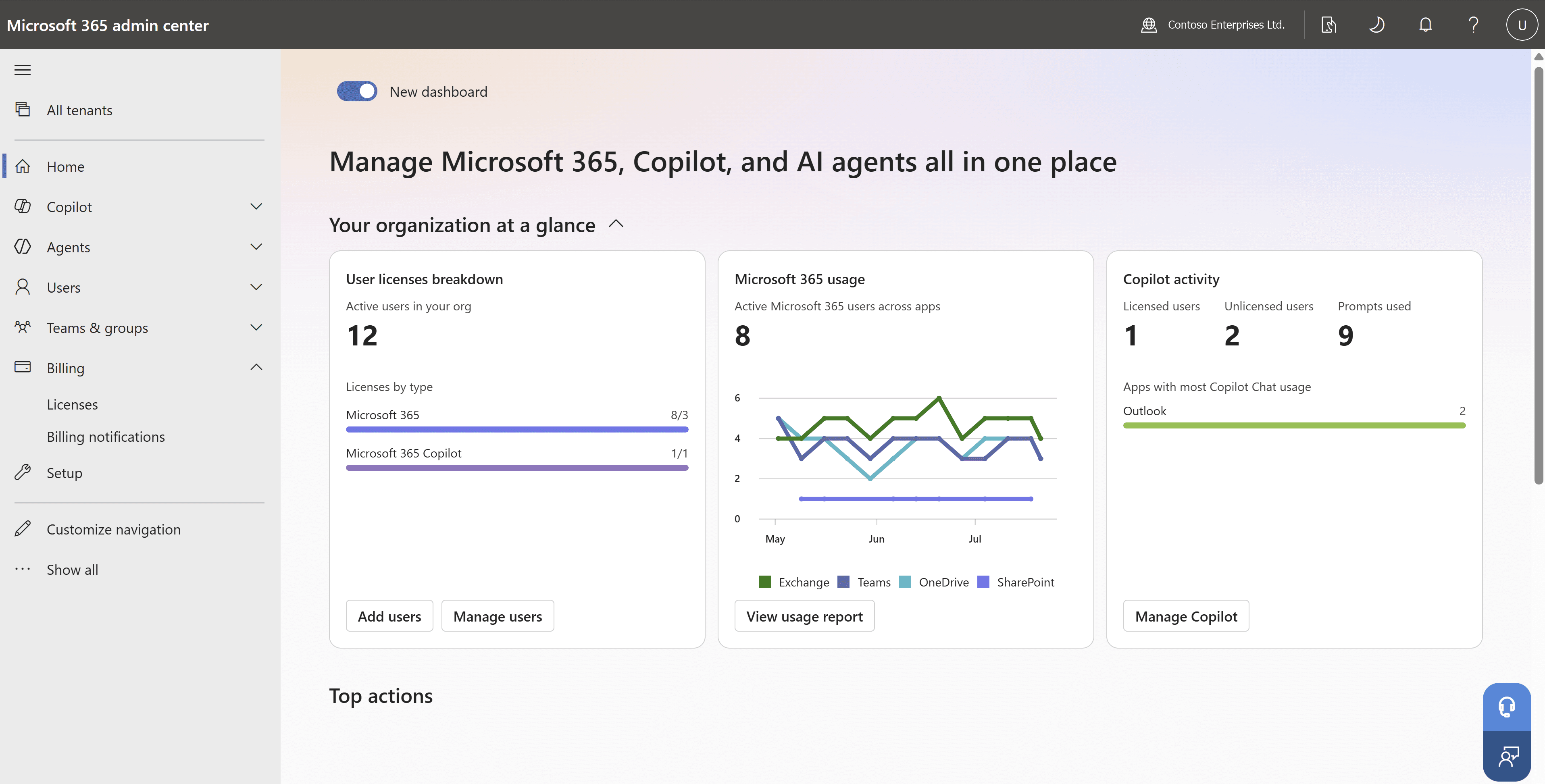Open notifications bell icon

(x=1426, y=25)
